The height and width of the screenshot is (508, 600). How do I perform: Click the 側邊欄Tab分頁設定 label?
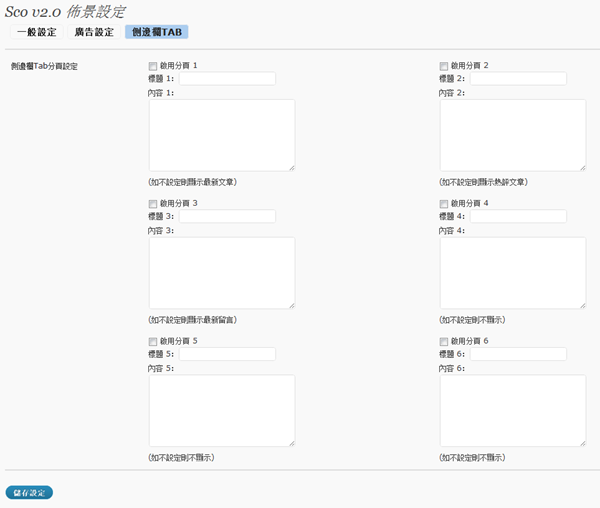(x=44, y=66)
